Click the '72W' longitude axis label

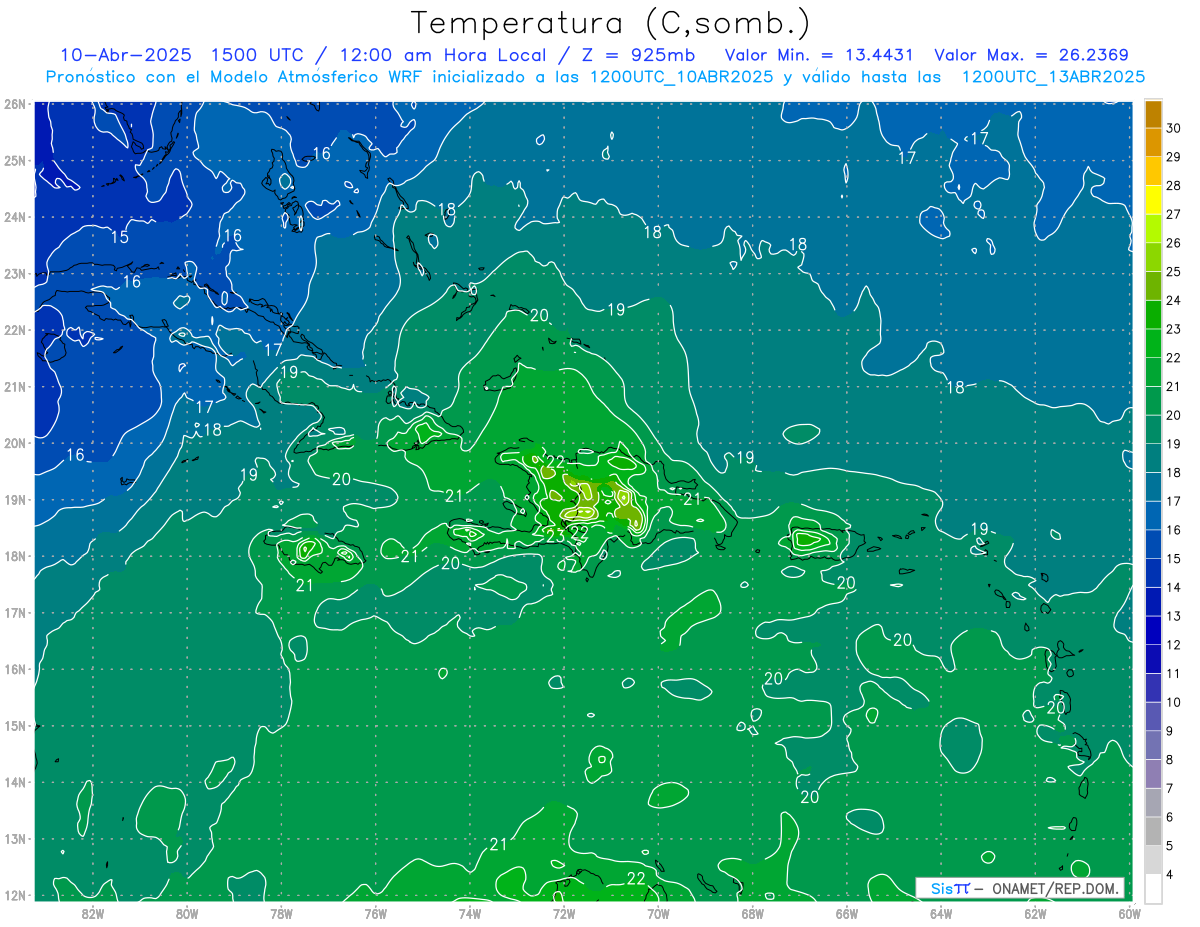[x=564, y=913]
